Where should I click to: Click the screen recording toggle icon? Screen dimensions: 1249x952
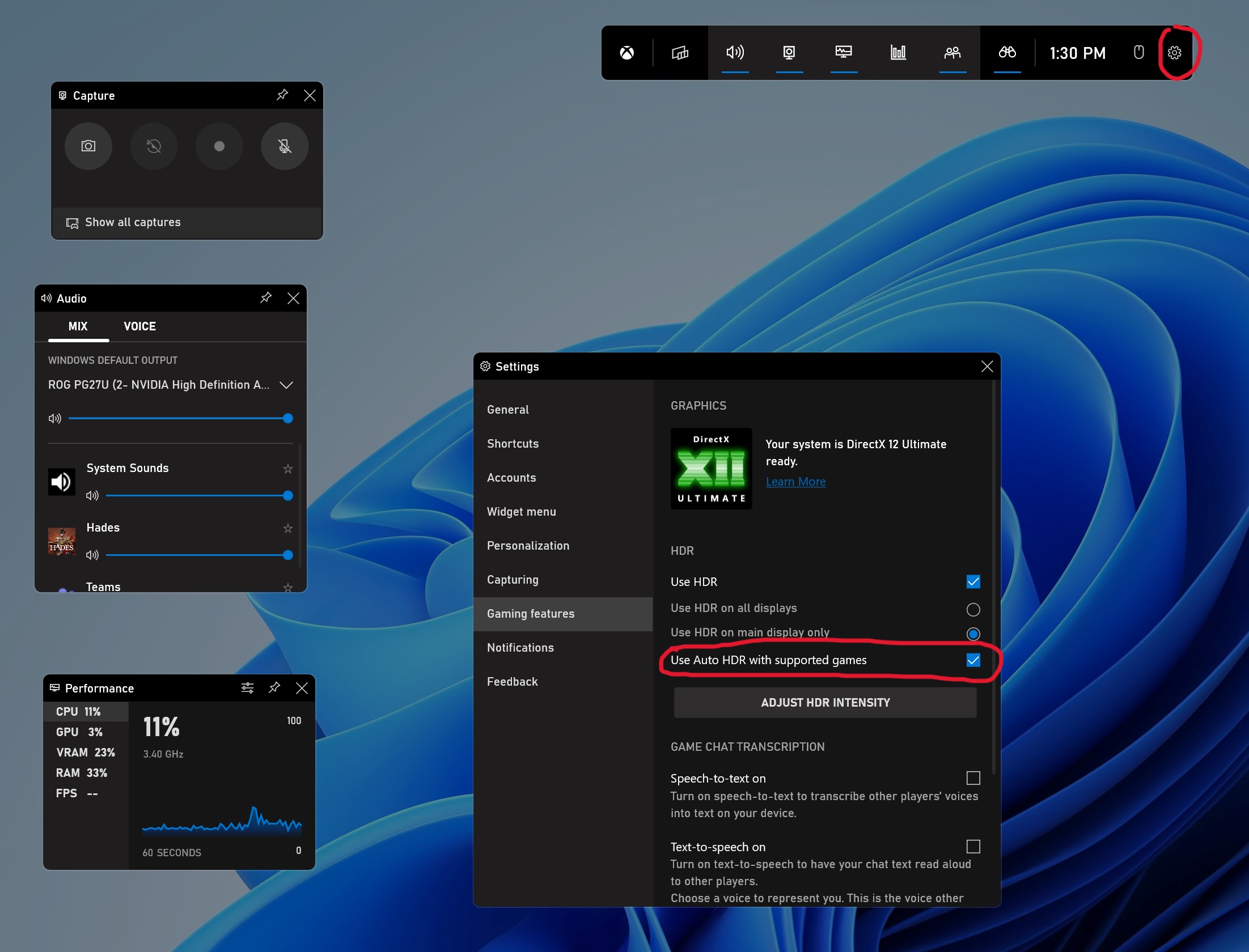218,145
